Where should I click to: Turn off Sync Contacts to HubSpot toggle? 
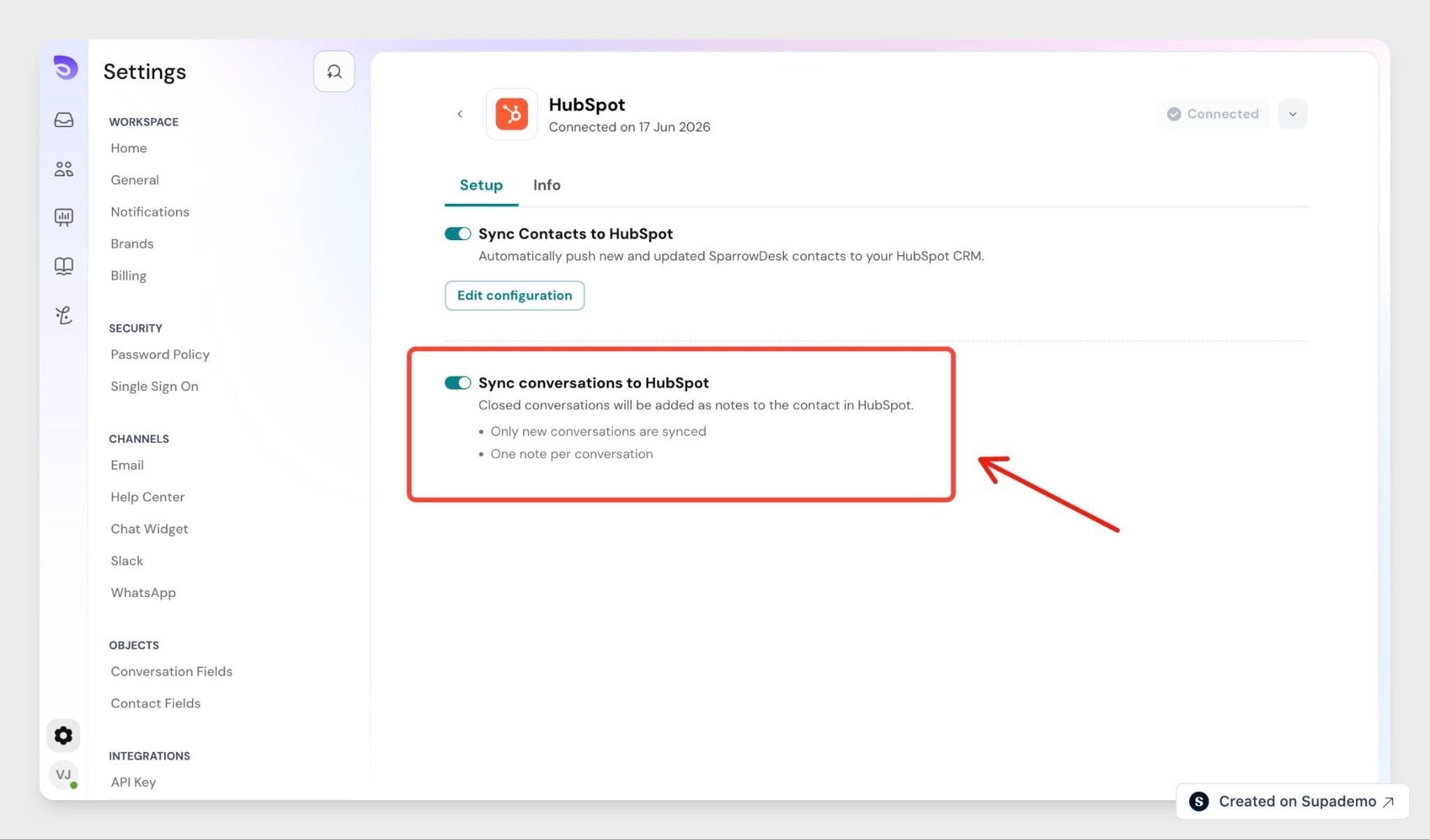[458, 234]
